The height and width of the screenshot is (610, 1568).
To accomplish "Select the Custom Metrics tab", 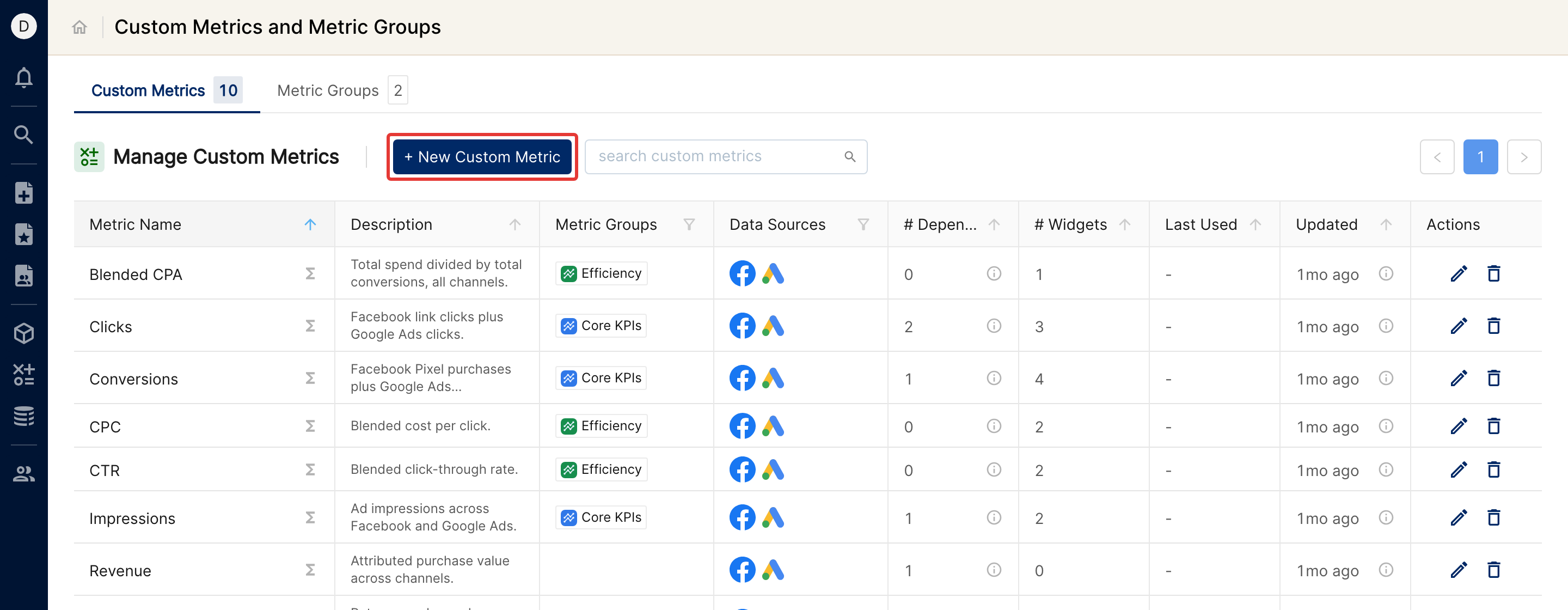I will click(x=167, y=91).
